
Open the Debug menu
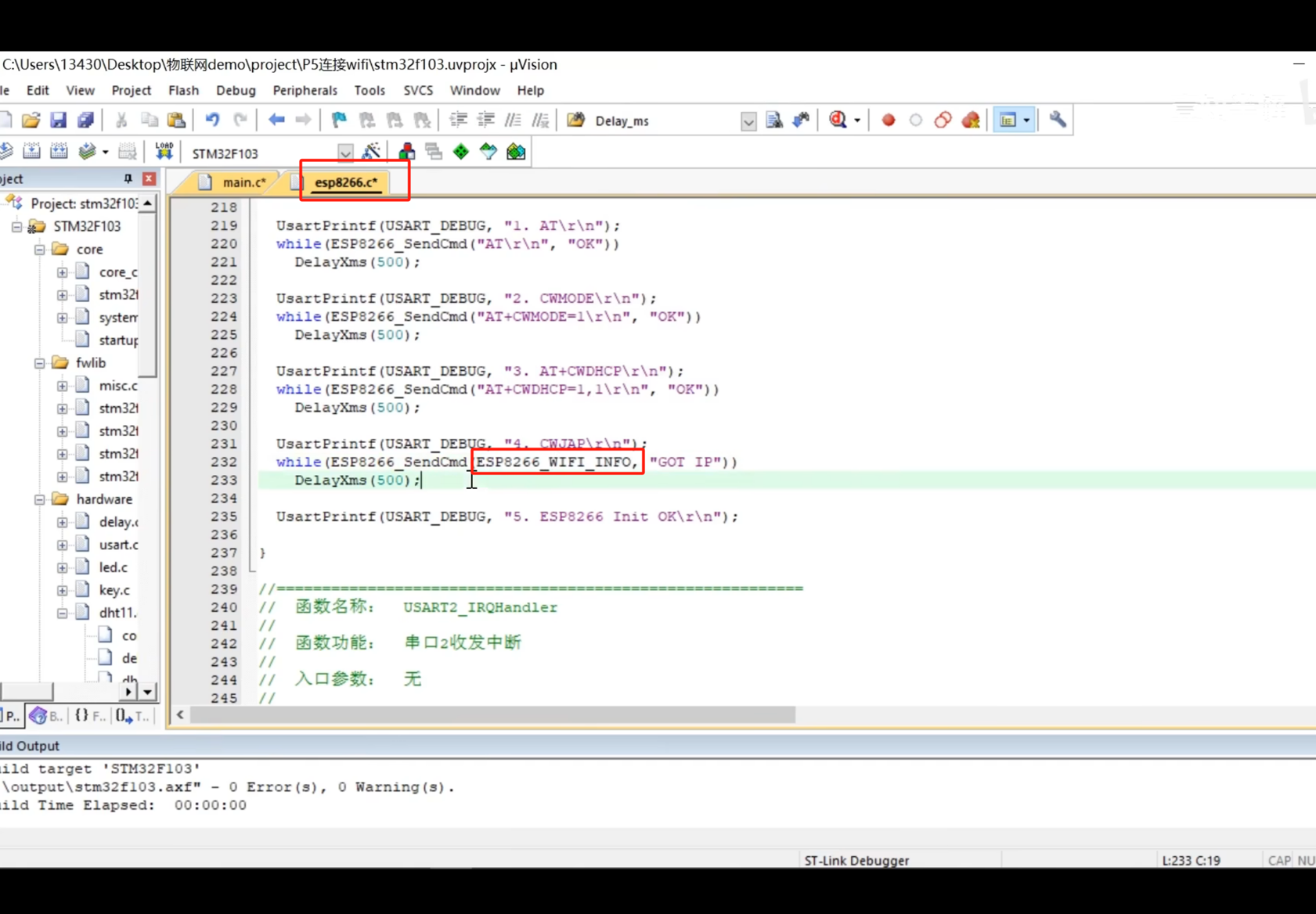pos(236,91)
